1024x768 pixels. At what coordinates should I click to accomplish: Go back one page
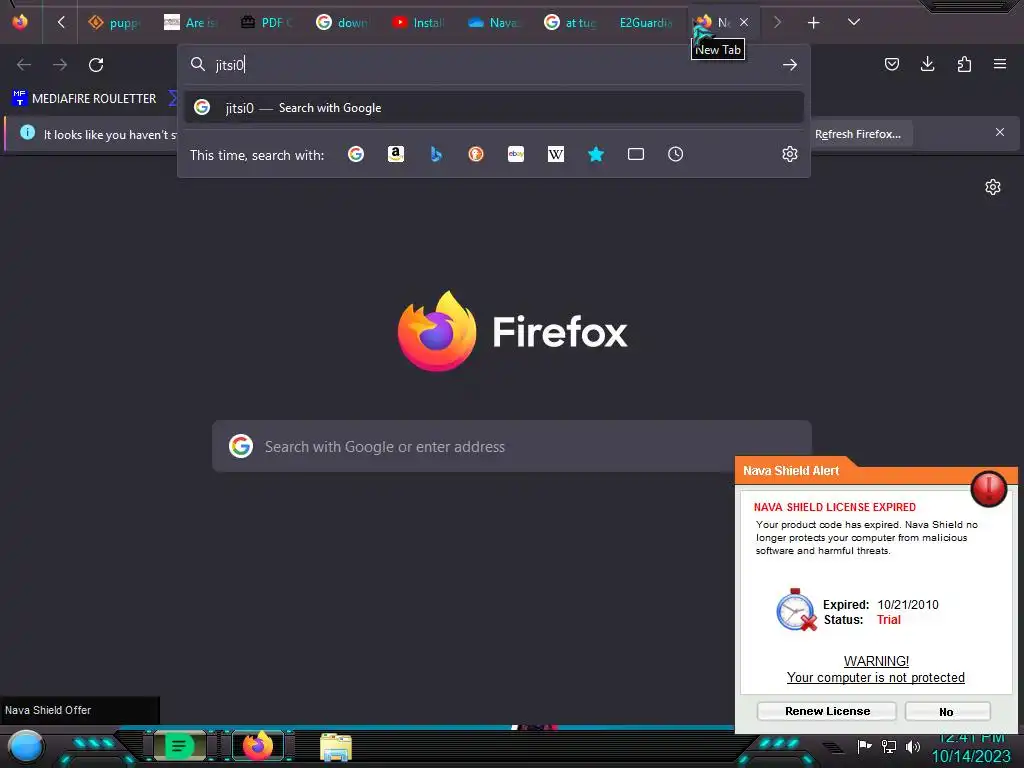point(24,65)
